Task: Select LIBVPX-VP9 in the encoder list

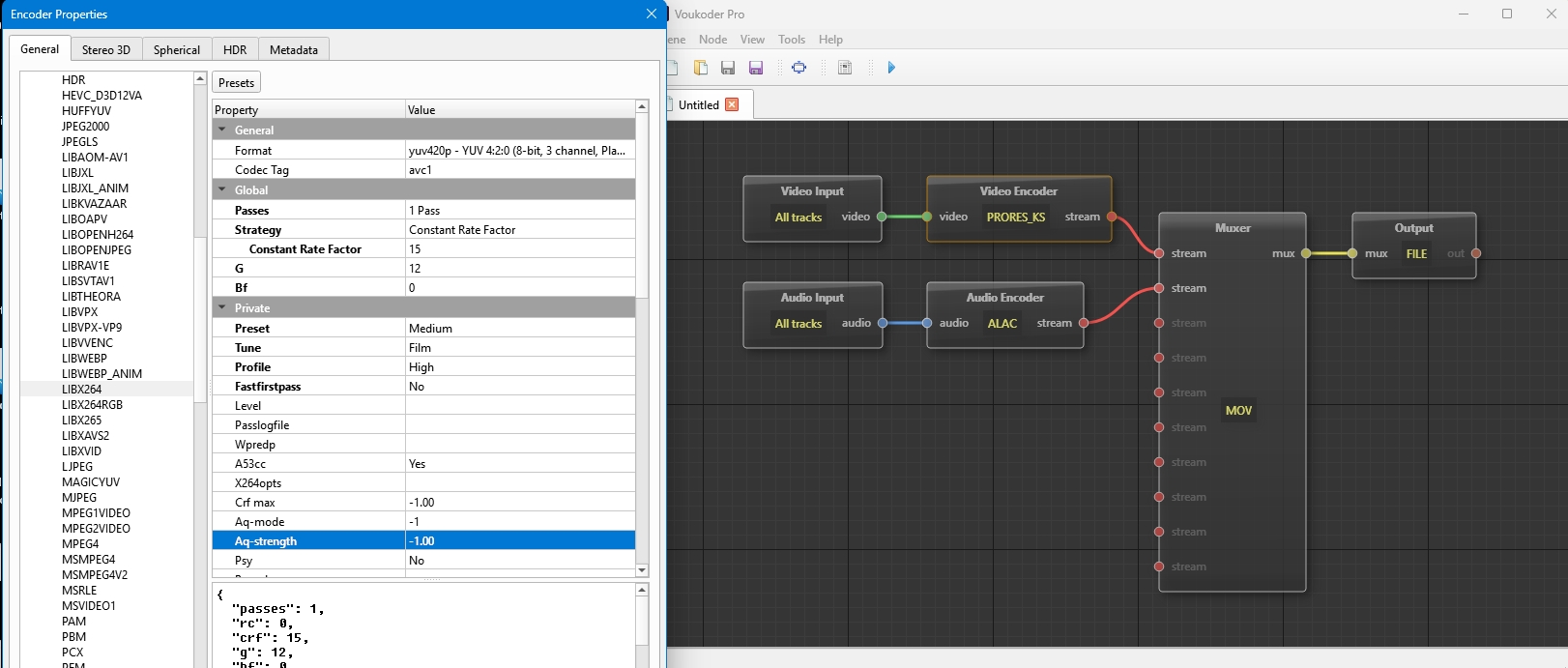Action: [92, 328]
